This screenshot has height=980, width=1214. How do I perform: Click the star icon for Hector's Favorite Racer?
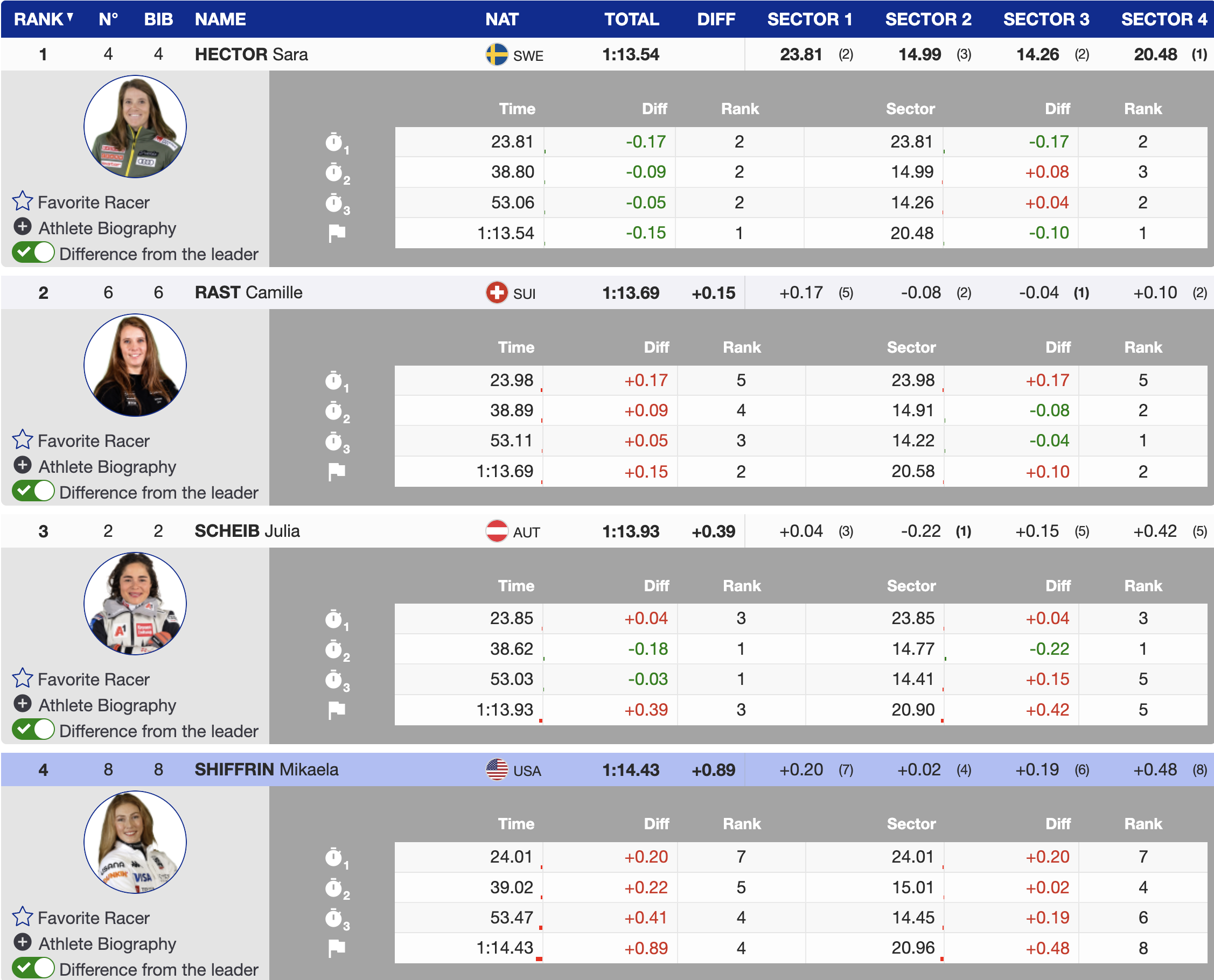tap(23, 201)
